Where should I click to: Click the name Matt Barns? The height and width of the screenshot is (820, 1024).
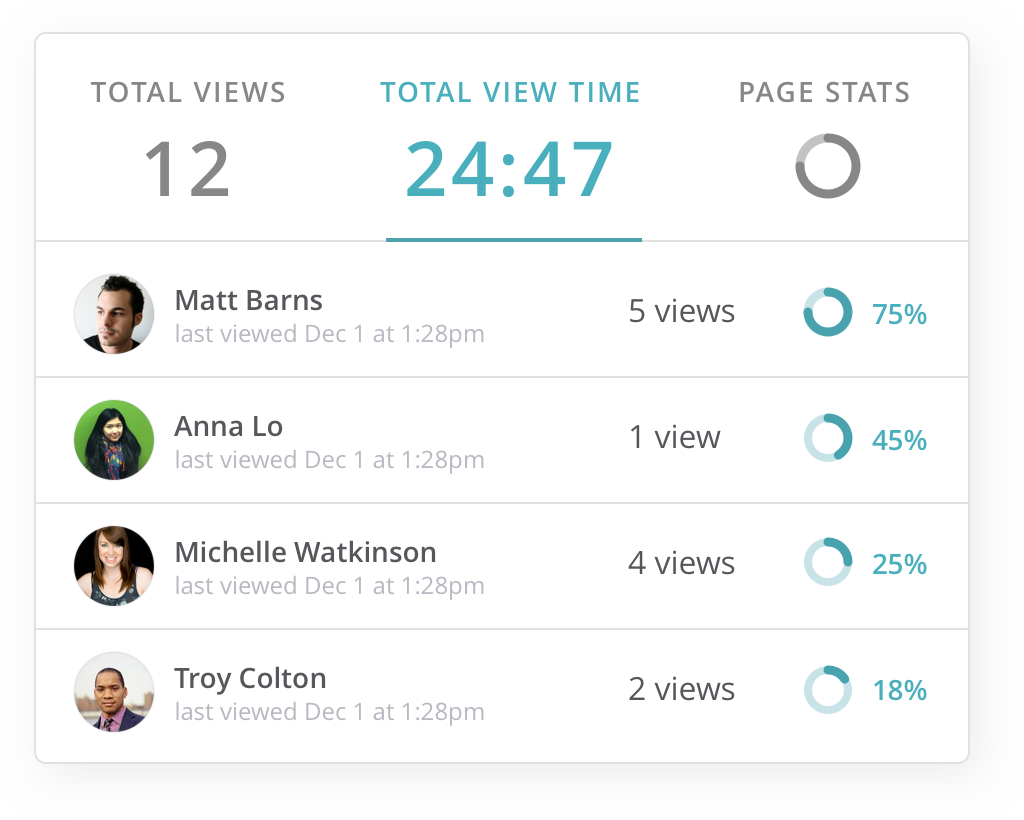248,299
